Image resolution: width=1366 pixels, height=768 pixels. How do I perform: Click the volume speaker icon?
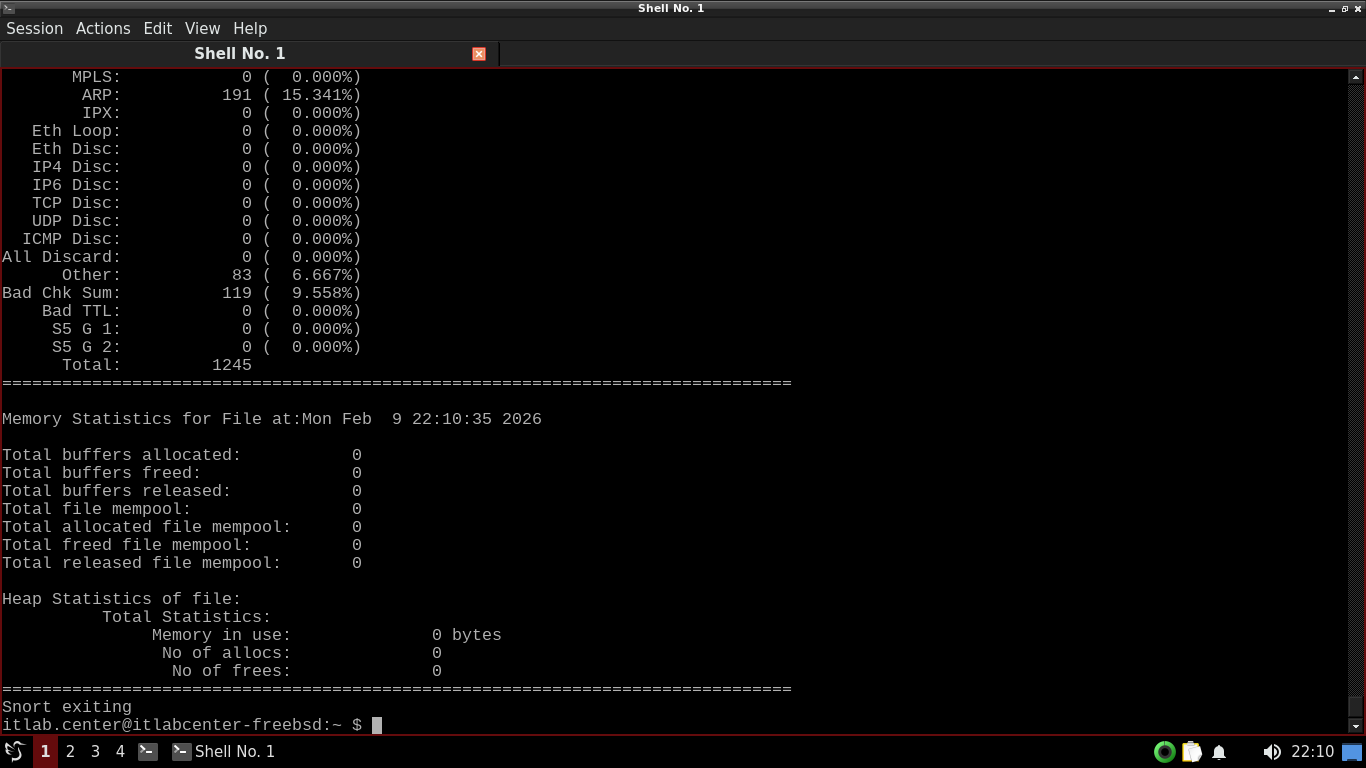(x=1271, y=752)
